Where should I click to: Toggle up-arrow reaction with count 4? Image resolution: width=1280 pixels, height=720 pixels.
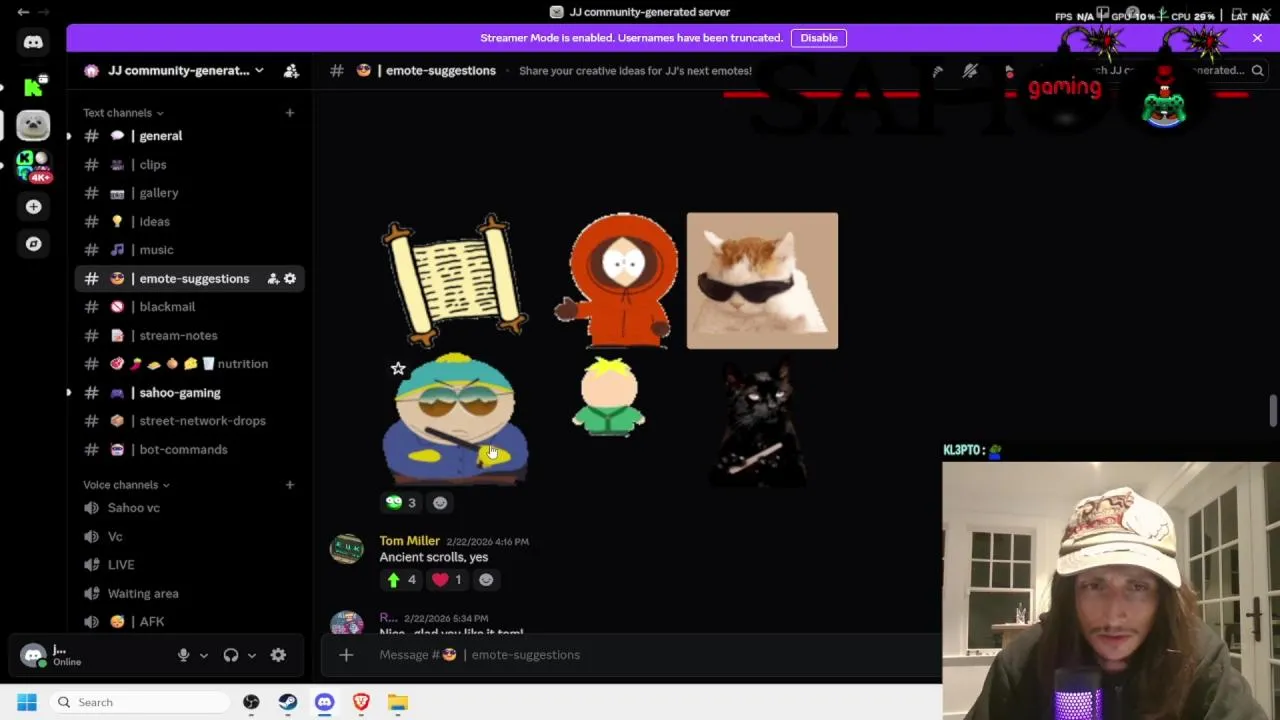[x=401, y=580]
